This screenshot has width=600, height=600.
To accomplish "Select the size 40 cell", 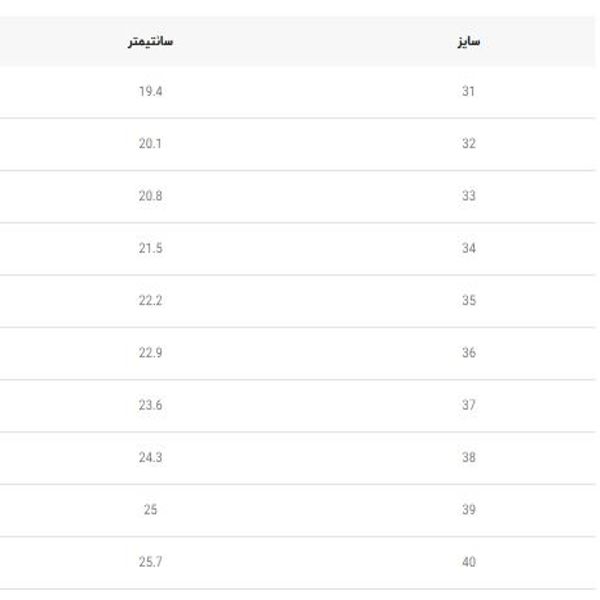I will 469,562.
